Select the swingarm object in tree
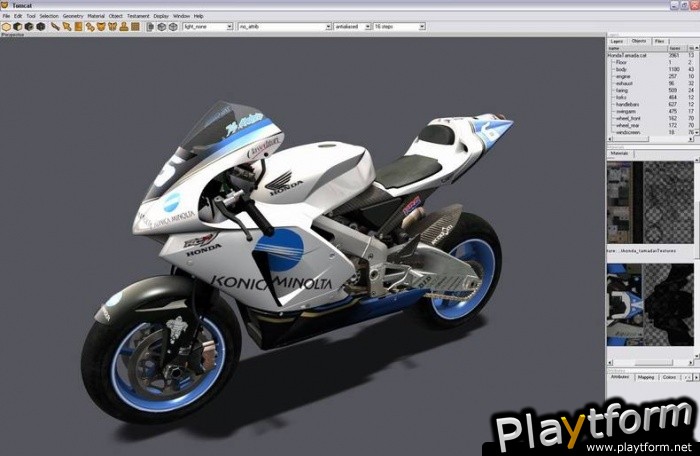Screen dimensions: 700x456 (x=625, y=111)
